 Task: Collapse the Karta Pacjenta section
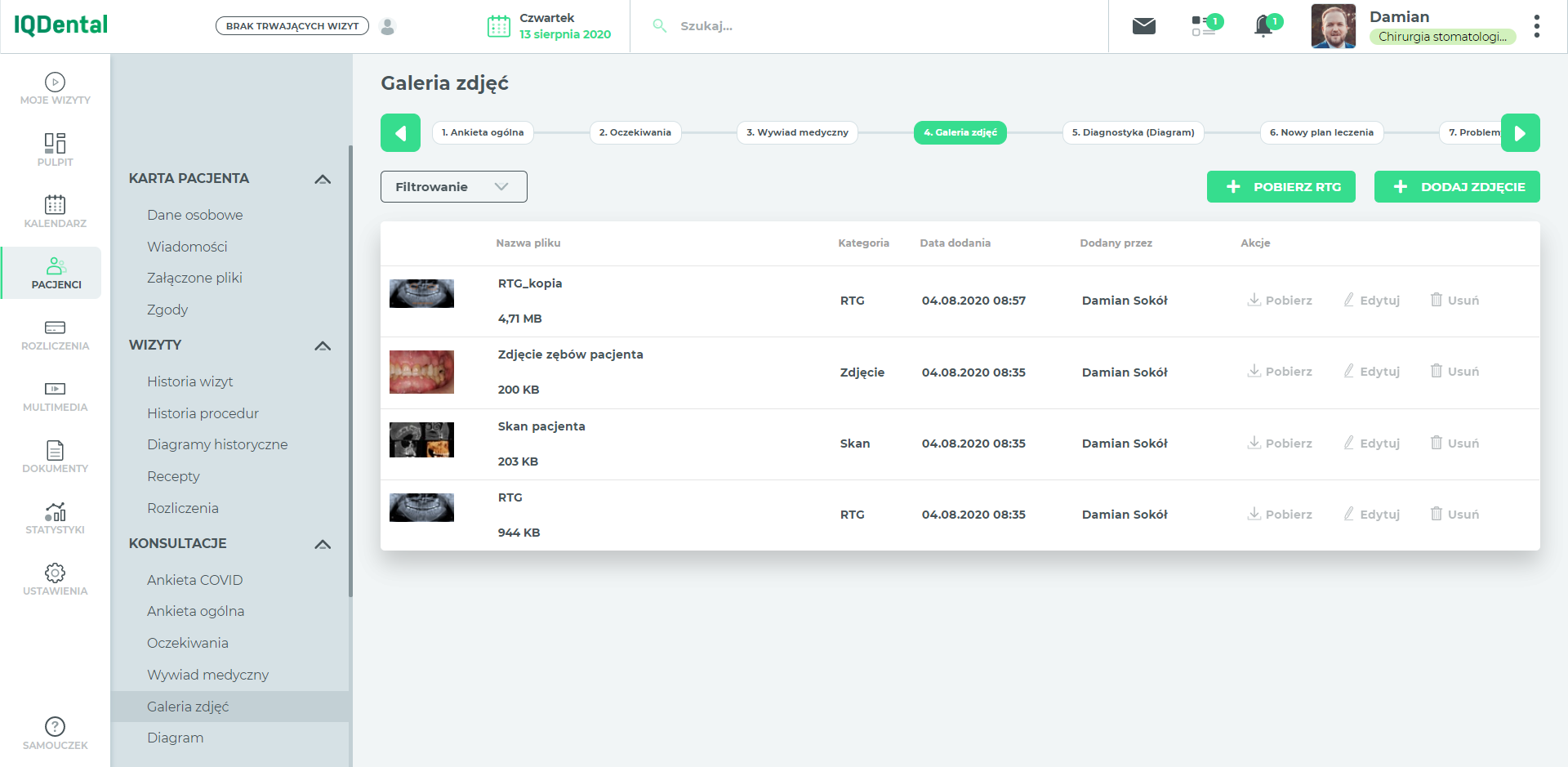coord(323,179)
